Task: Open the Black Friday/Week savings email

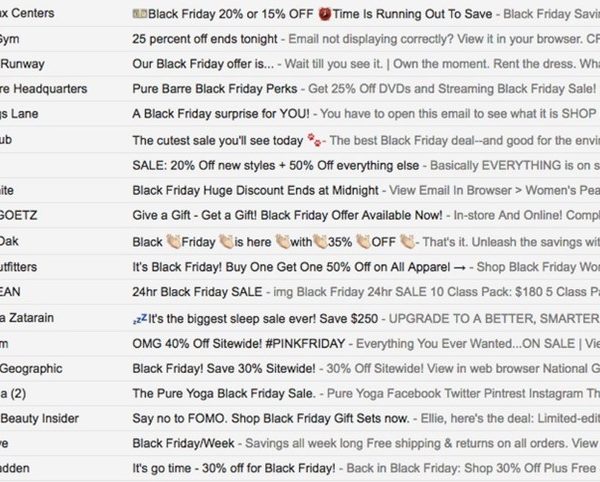Action: coord(300,443)
